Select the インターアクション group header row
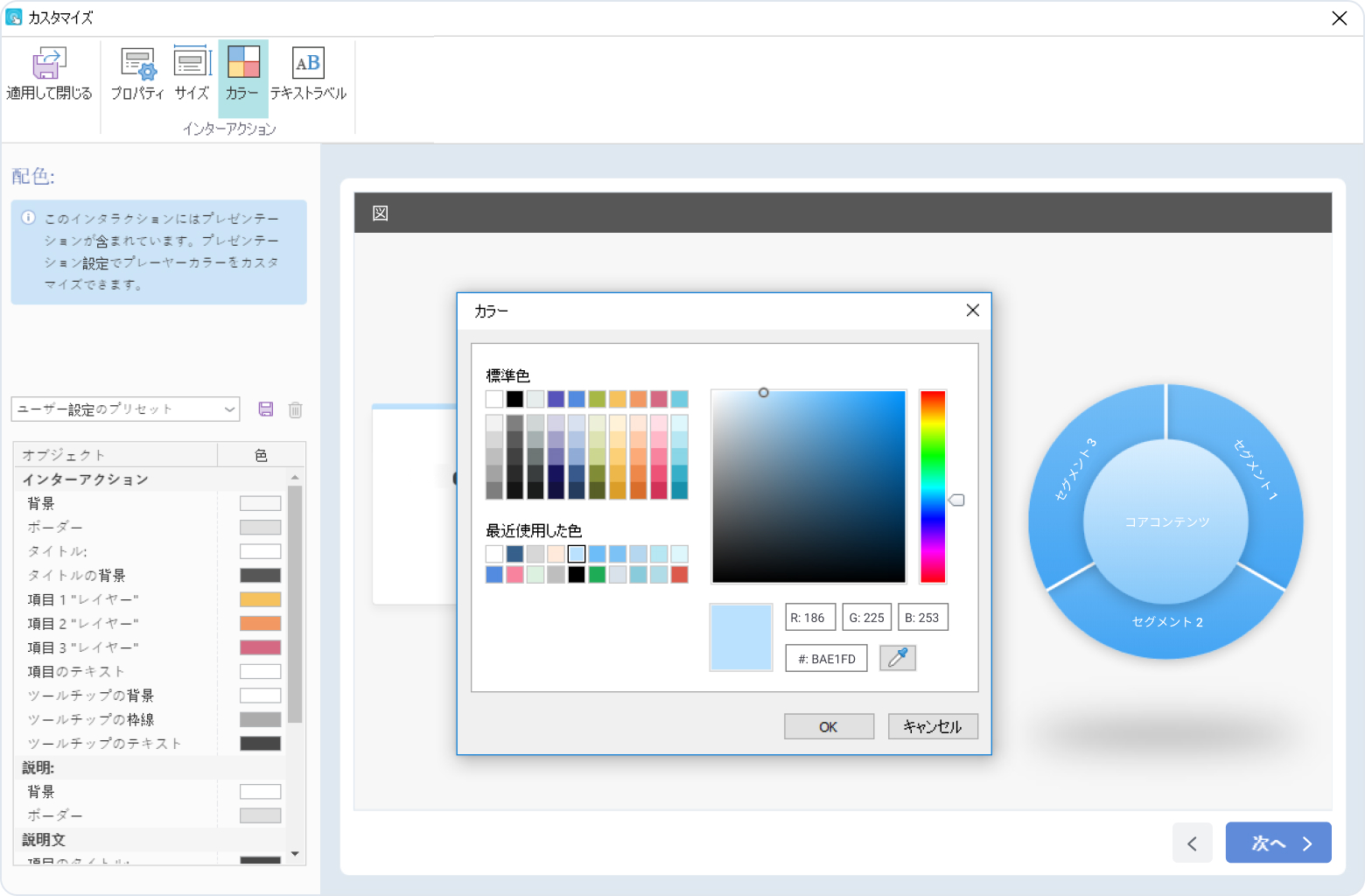The width and height of the screenshot is (1365, 896). (150, 479)
